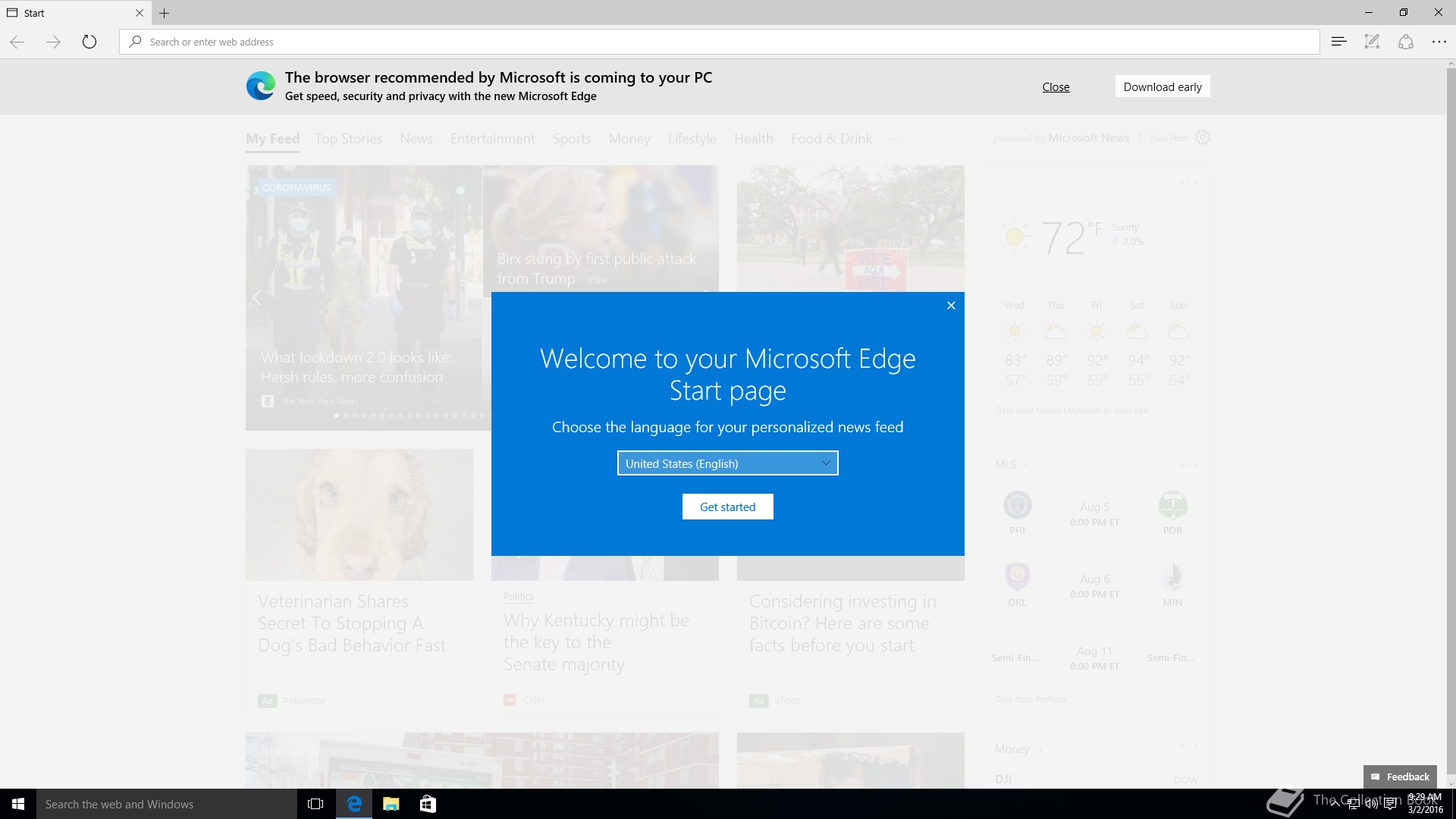
Task: Open the Windows Start menu
Action: click(x=18, y=804)
